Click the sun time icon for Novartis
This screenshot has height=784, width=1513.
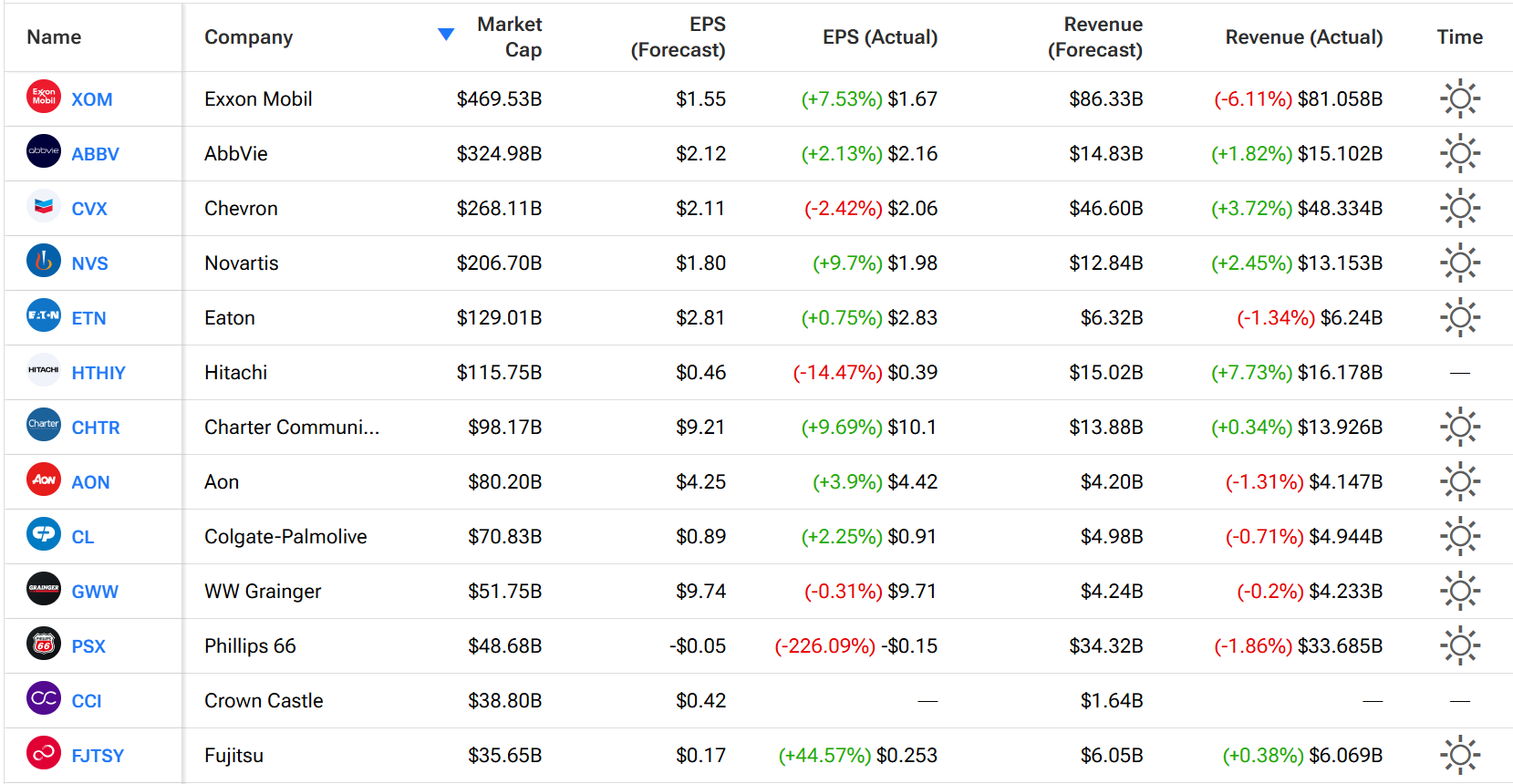(1460, 263)
